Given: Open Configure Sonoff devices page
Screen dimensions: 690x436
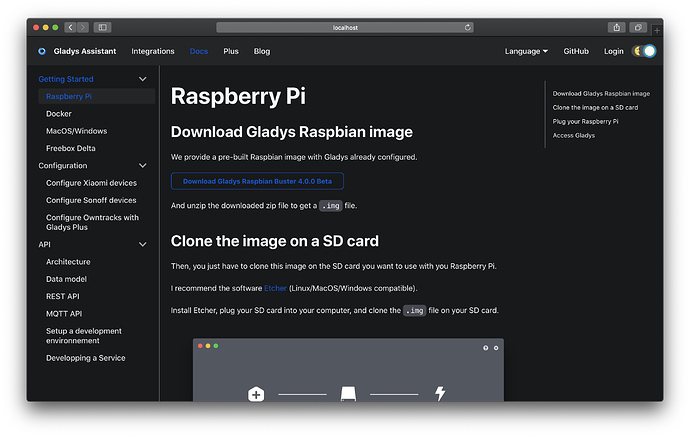Looking at the screenshot, I should point(91,200).
